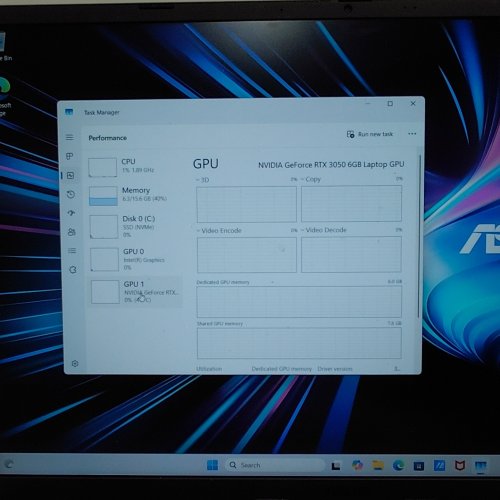500x500 pixels.
Task: Click the NVIDIA GeForce RTX 3050 title text
Action: click(x=331, y=165)
